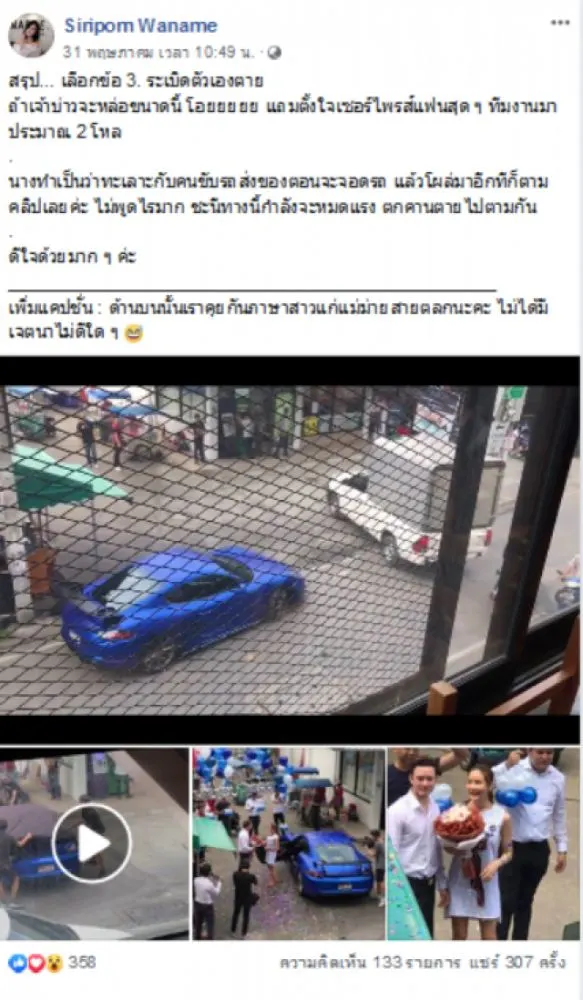Click the wow face reaction icon
This screenshot has height=1000, width=583.
[54, 963]
